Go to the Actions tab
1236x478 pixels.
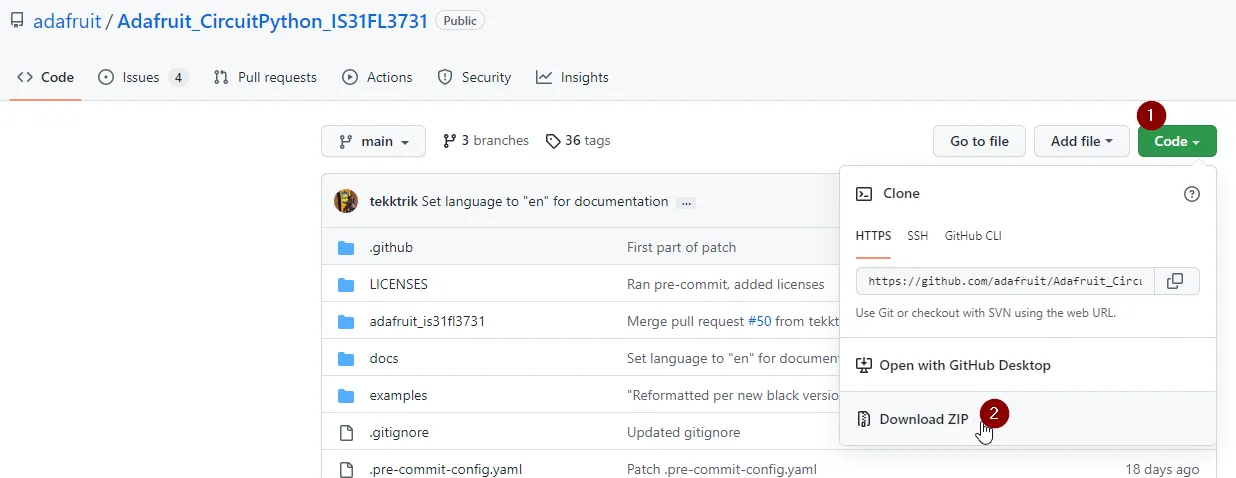click(377, 77)
